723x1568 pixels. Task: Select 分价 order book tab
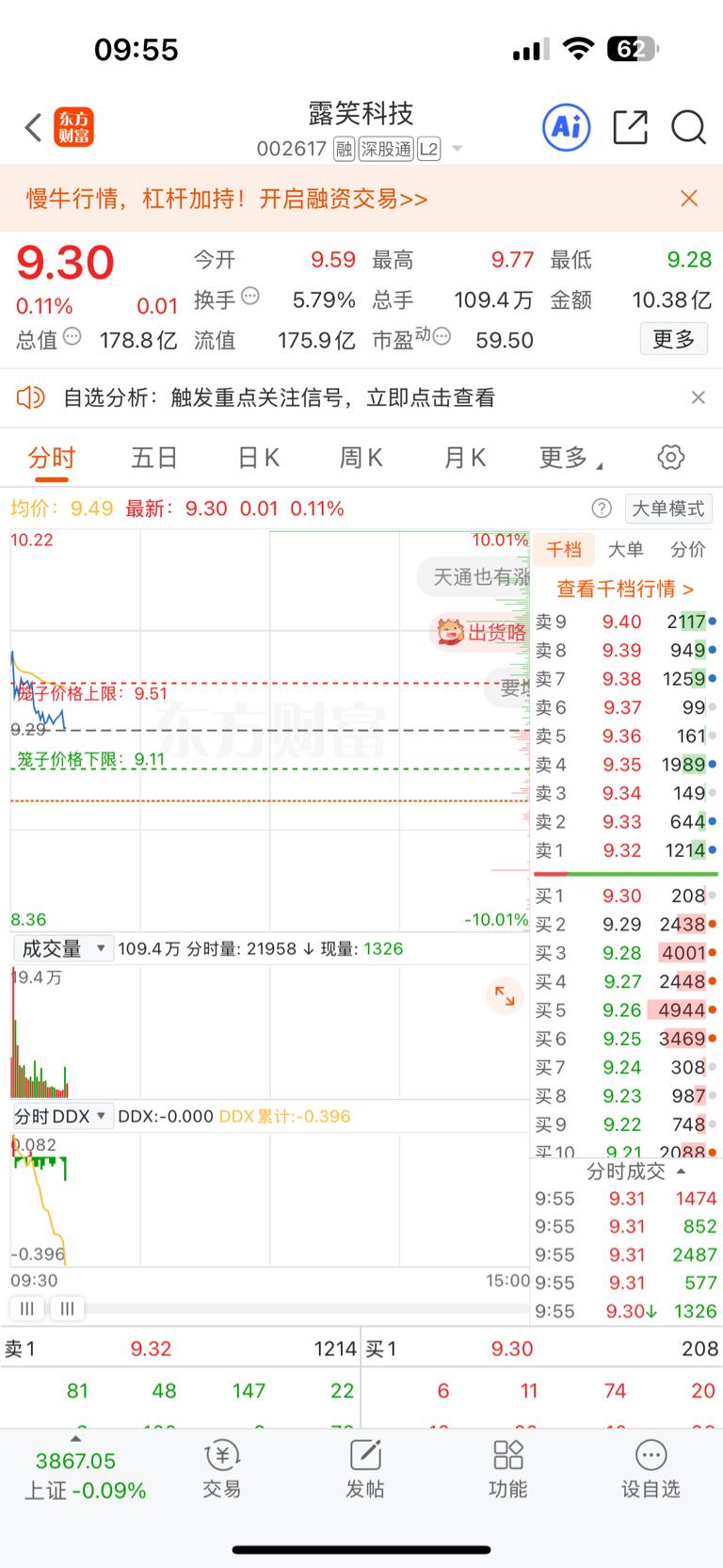click(688, 549)
